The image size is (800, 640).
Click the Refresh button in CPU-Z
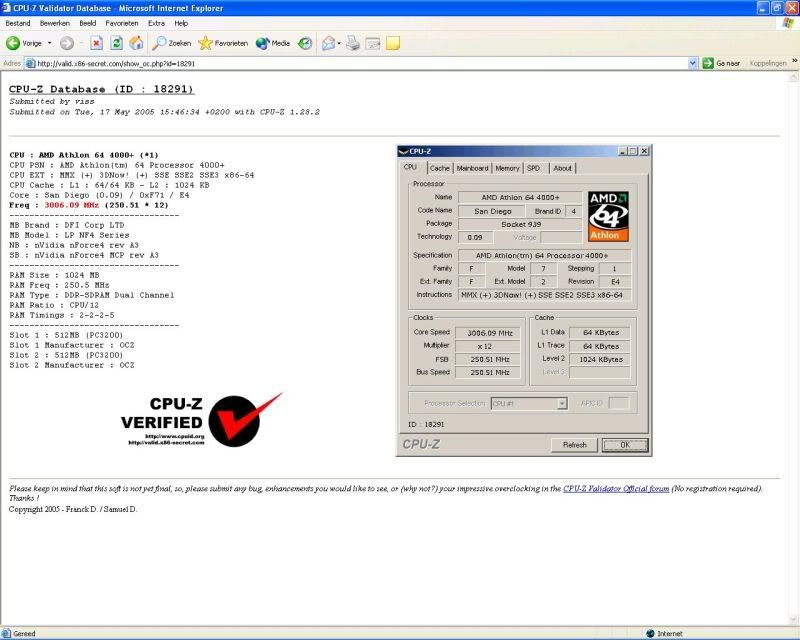[x=574, y=445]
